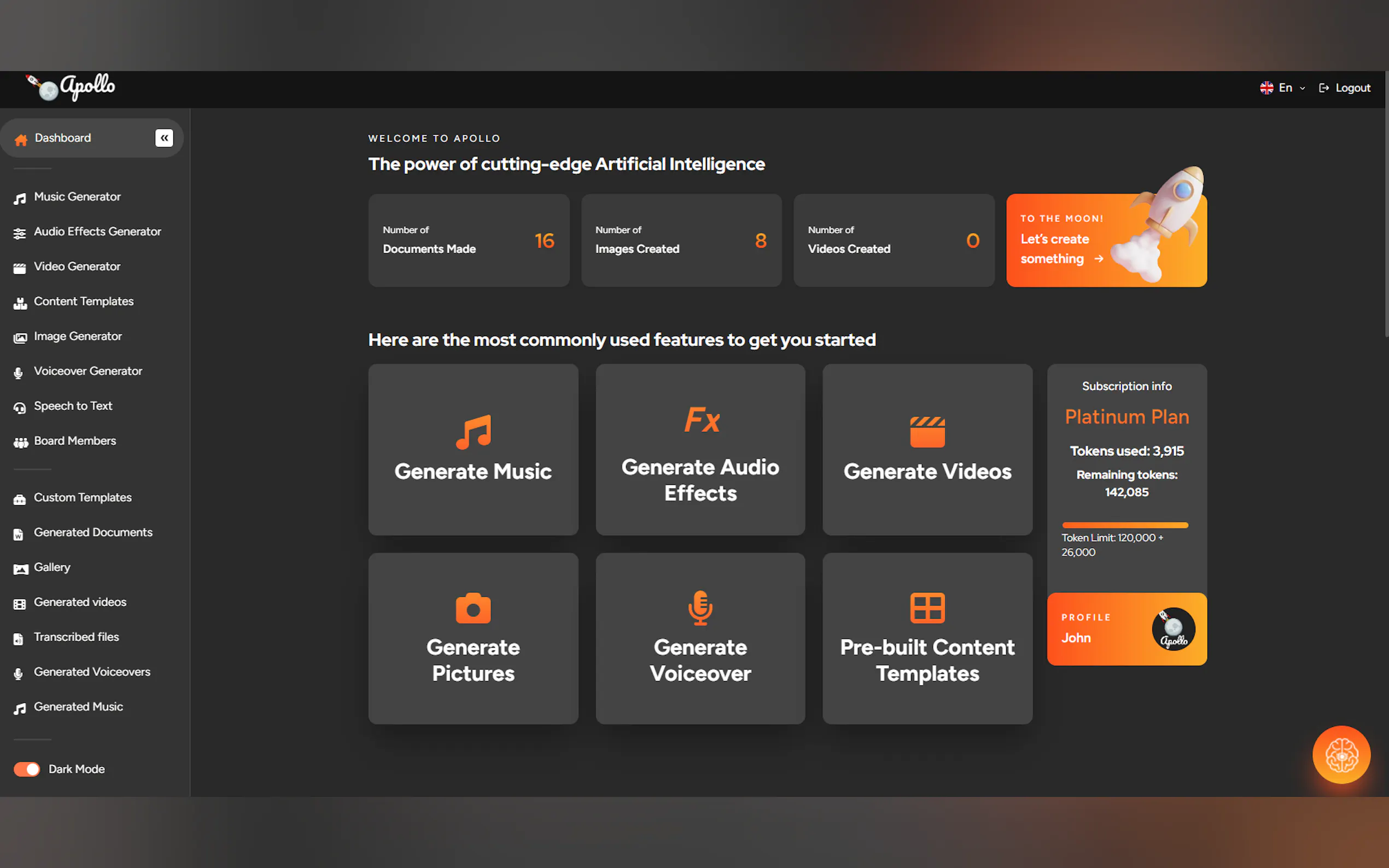This screenshot has height=868, width=1389.
Task: Click the Number of Documents Made card
Action: (469, 240)
